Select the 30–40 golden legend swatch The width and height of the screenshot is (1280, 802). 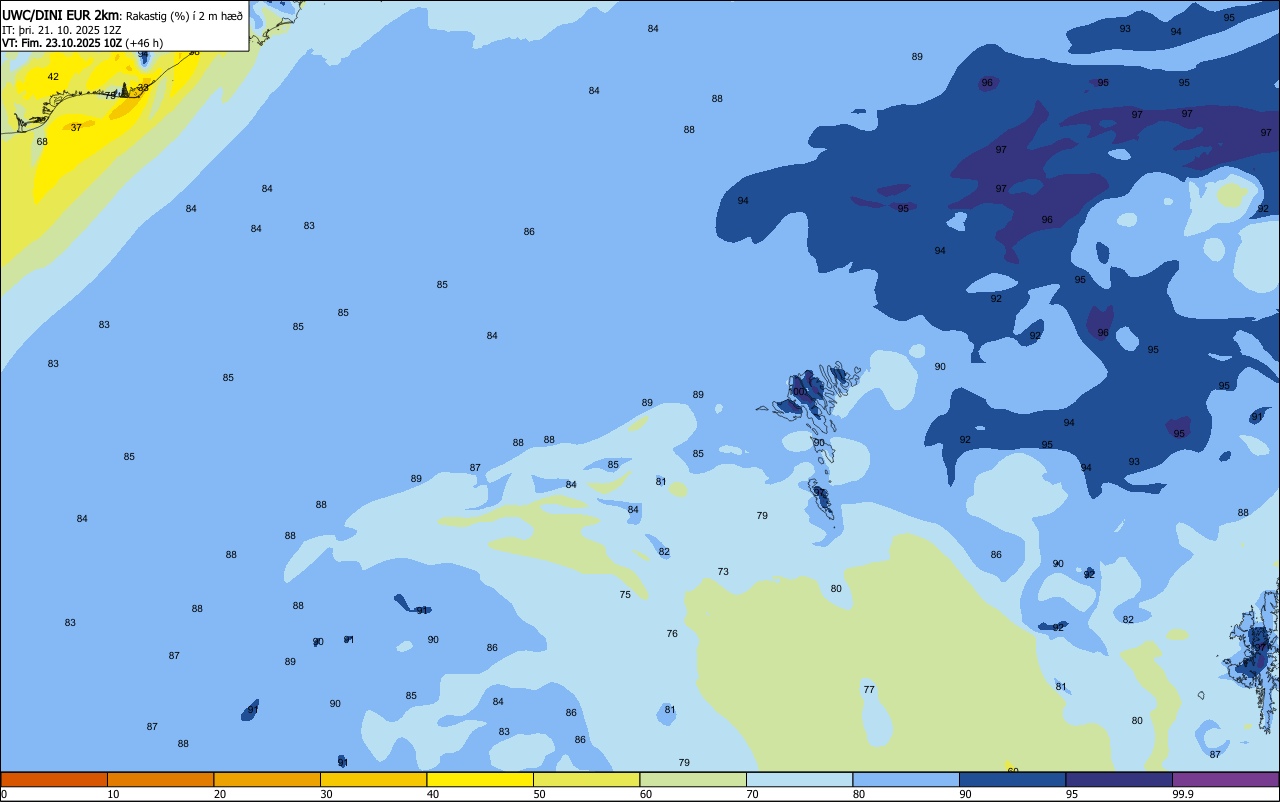(x=373, y=779)
